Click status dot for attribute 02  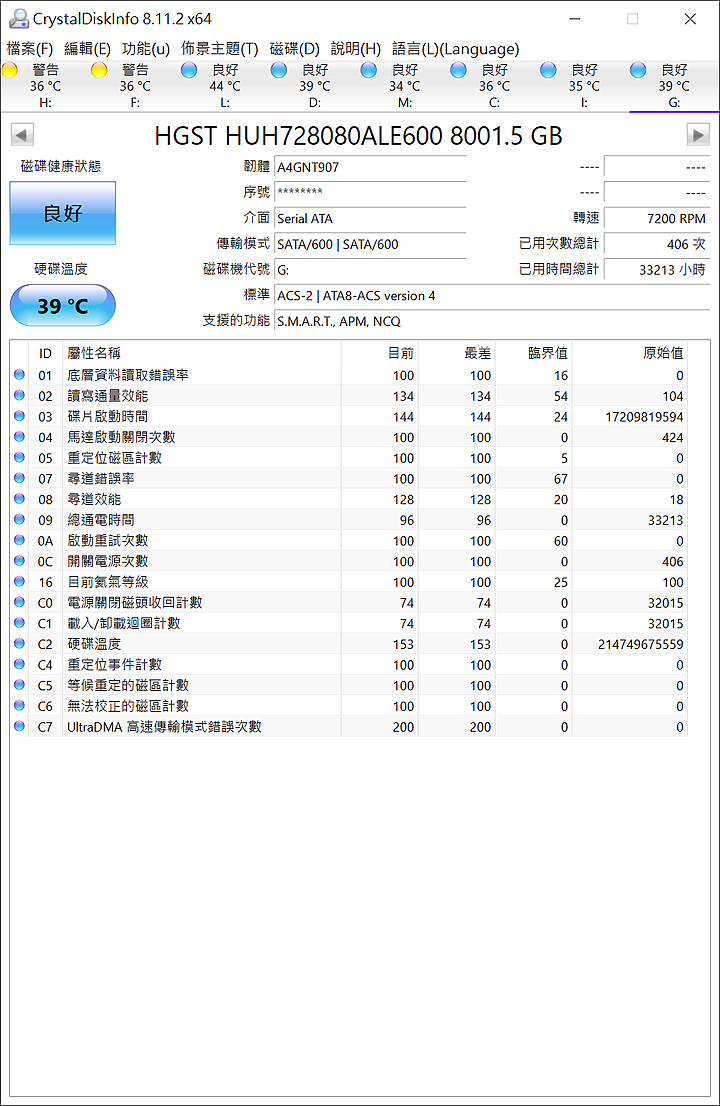(x=20, y=395)
